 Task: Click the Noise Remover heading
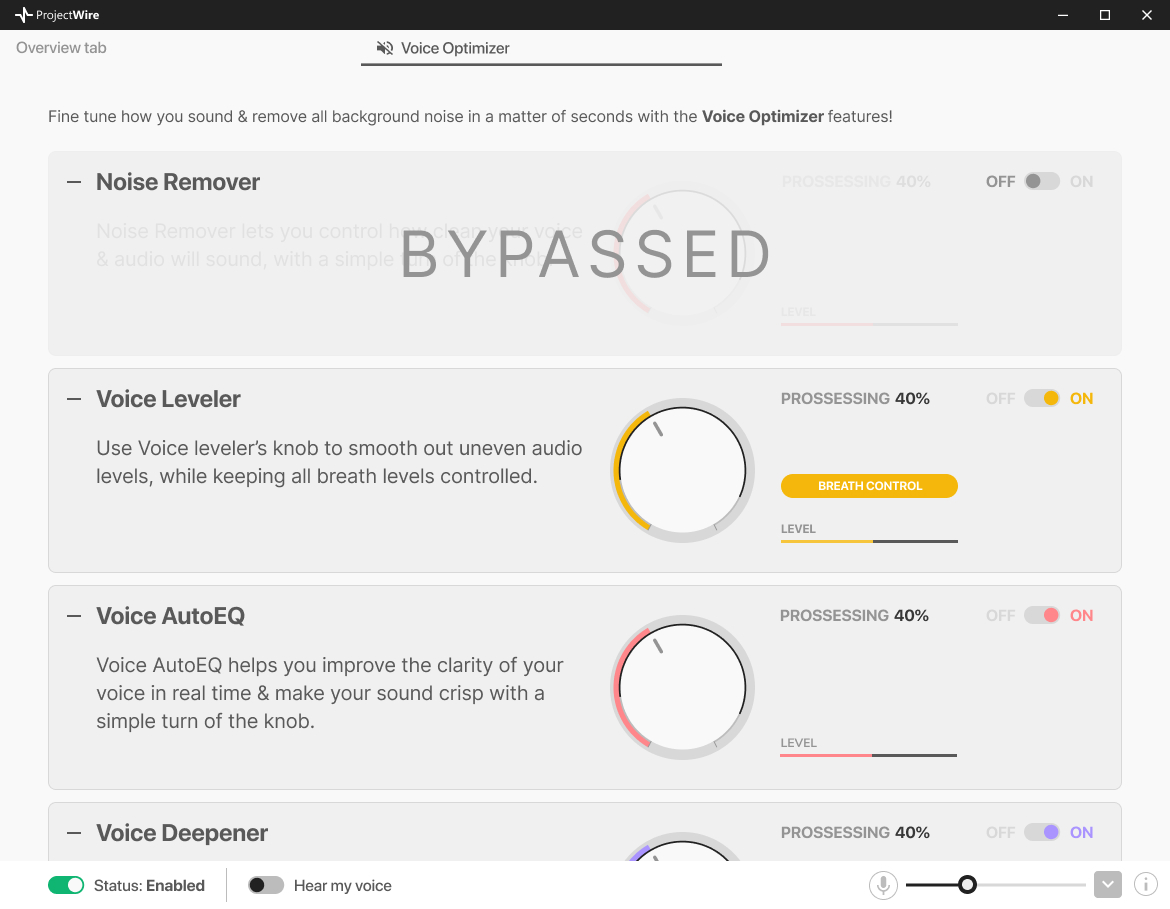(x=178, y=182)
